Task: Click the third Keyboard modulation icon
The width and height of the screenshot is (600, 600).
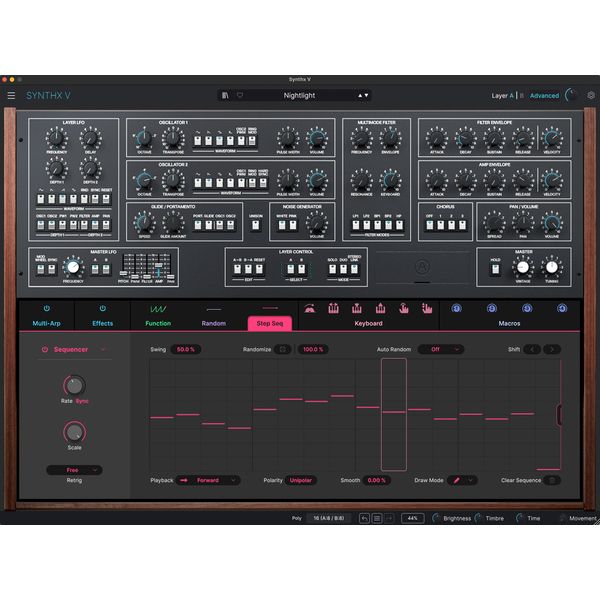Action: pyautogui.click(x=357, y=308)
